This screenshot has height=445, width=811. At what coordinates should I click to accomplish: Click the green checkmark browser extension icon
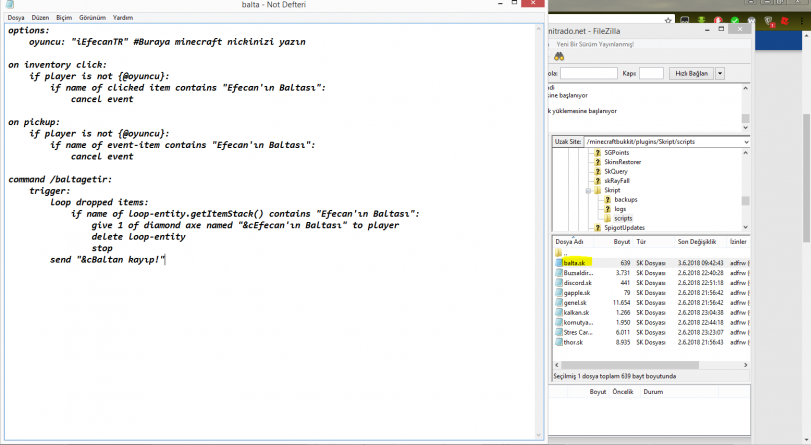pyautogui.click(x=734, y=21)
